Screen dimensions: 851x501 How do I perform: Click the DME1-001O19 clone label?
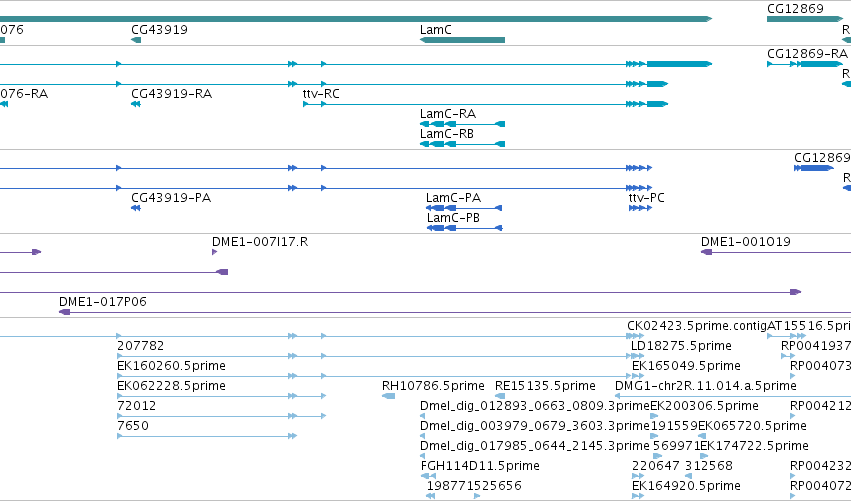click(x=746, y=242)
